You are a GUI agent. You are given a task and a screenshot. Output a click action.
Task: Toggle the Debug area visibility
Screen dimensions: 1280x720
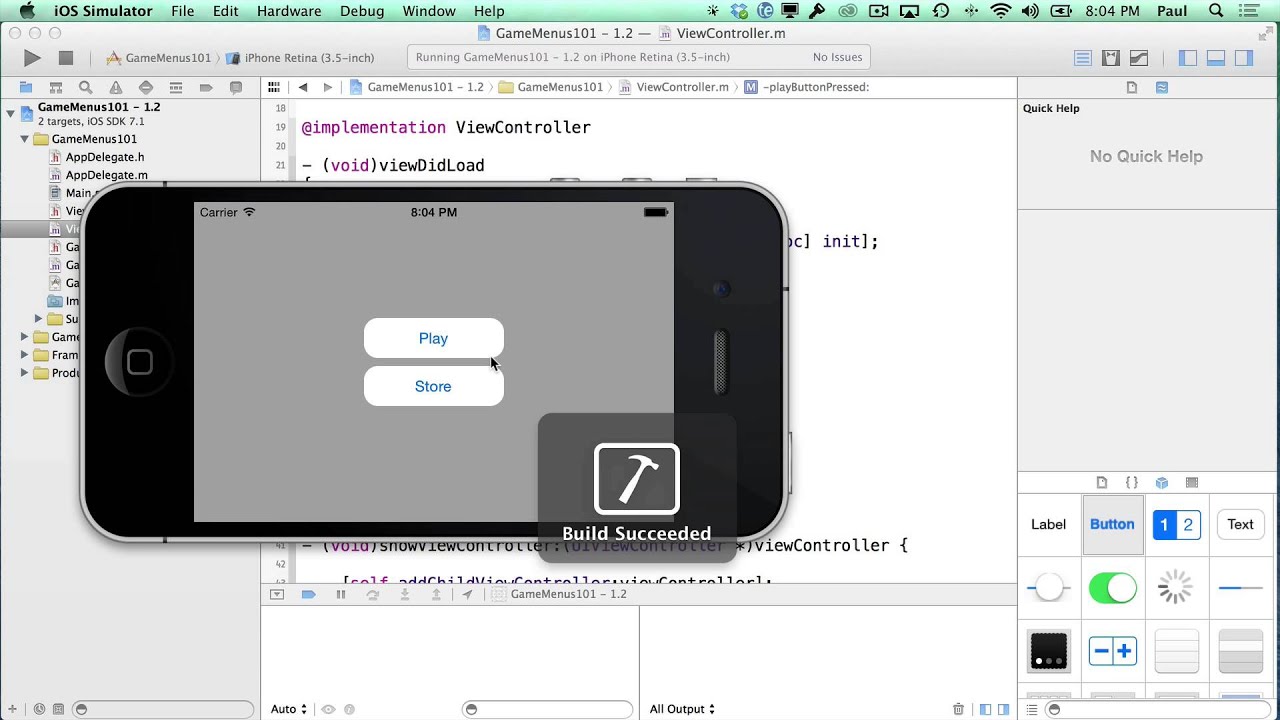1216,58
